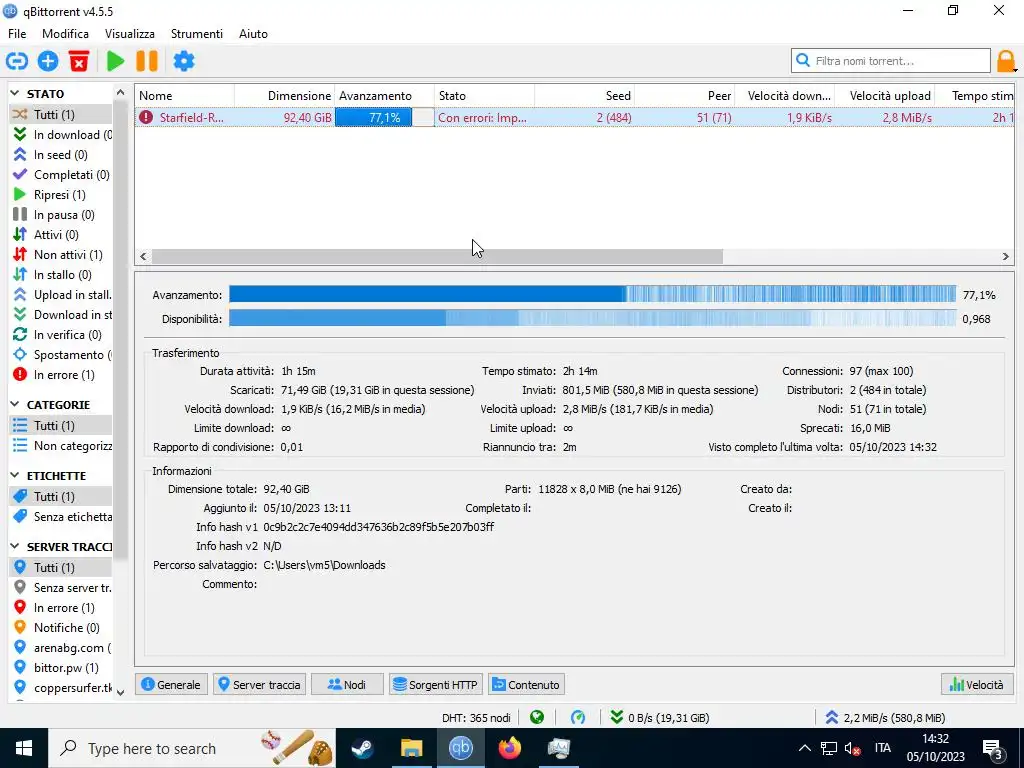This screenshot has width=1024, height=768.
Task: Open the Velocità graph tab
Action: (x=977, y=684)
